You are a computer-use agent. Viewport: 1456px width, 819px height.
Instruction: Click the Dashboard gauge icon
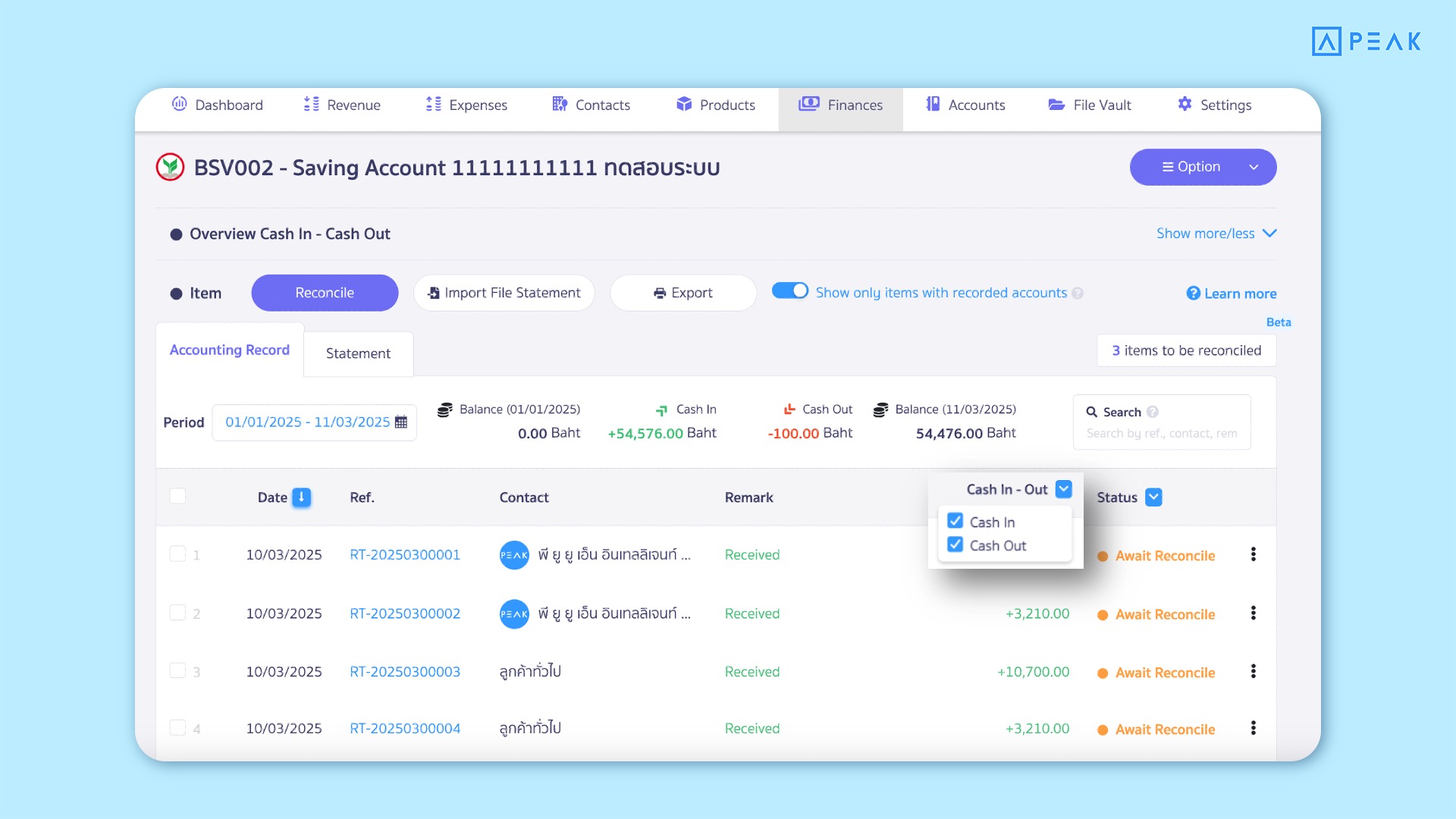[179, 104]
